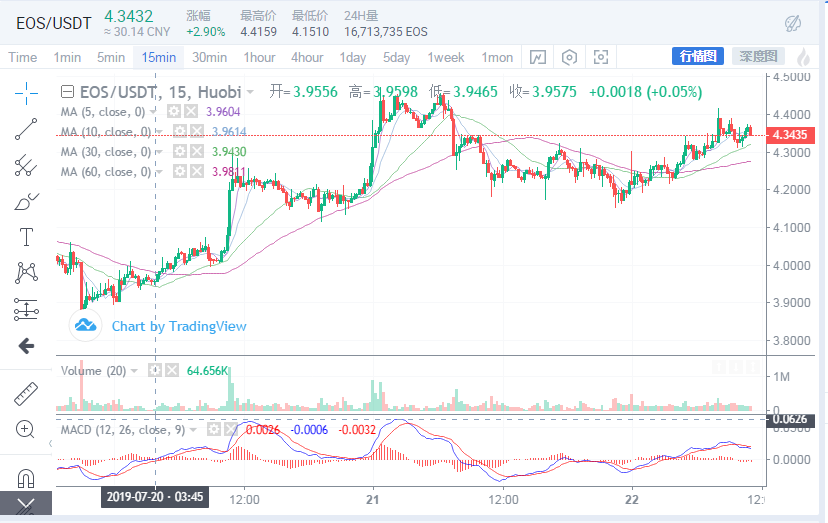
Task: Open settings for MA 10 indicator
Action: tap(180, 132)
